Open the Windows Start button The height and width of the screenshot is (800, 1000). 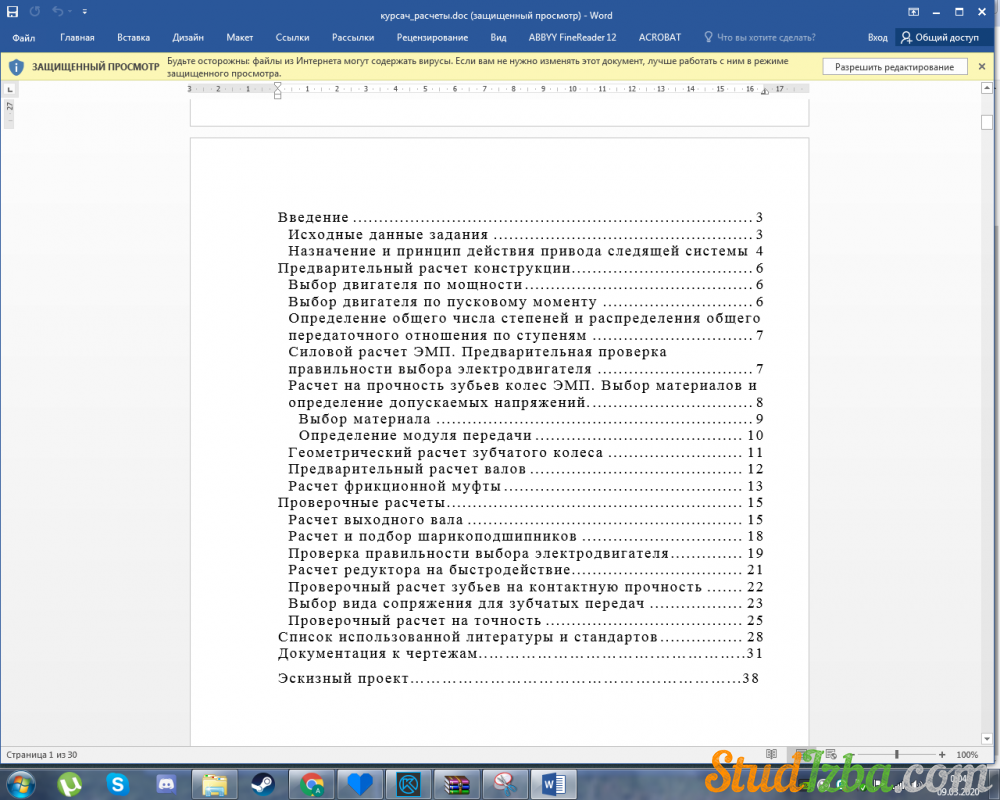tap(20, 783)
